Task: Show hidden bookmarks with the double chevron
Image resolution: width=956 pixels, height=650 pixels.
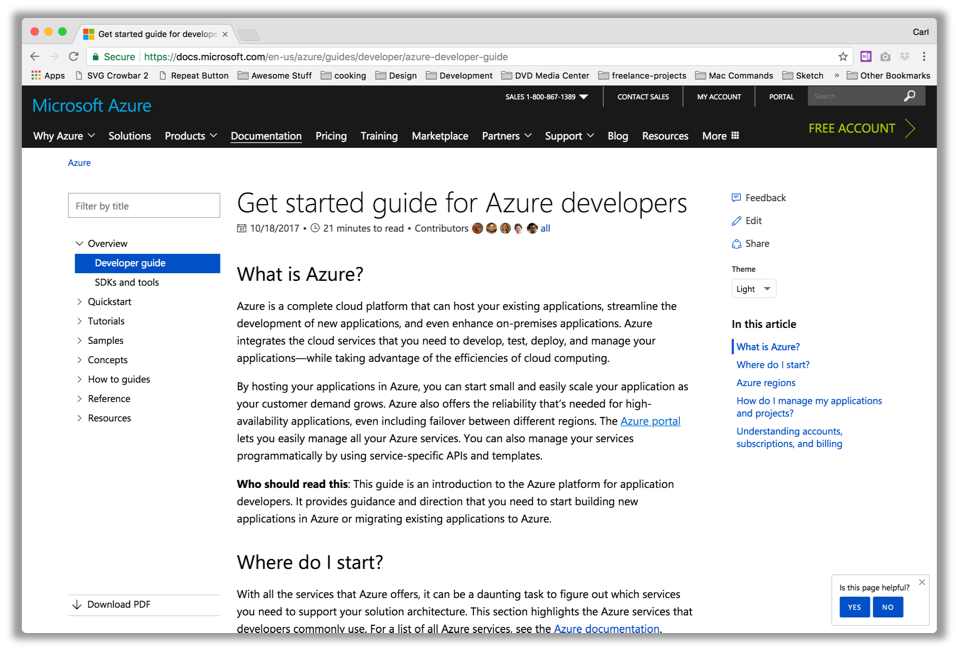Action: (x=836, y=76)
